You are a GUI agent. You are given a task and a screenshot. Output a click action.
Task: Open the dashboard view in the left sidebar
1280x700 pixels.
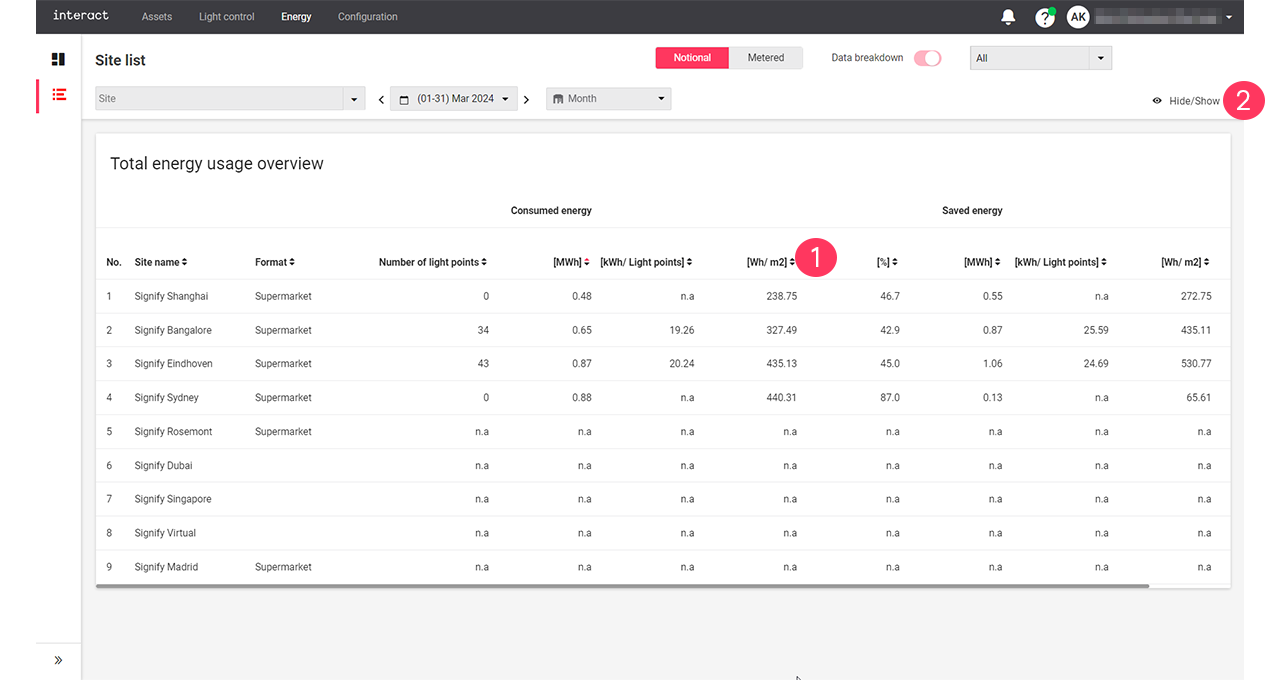(x=58, y=58)
